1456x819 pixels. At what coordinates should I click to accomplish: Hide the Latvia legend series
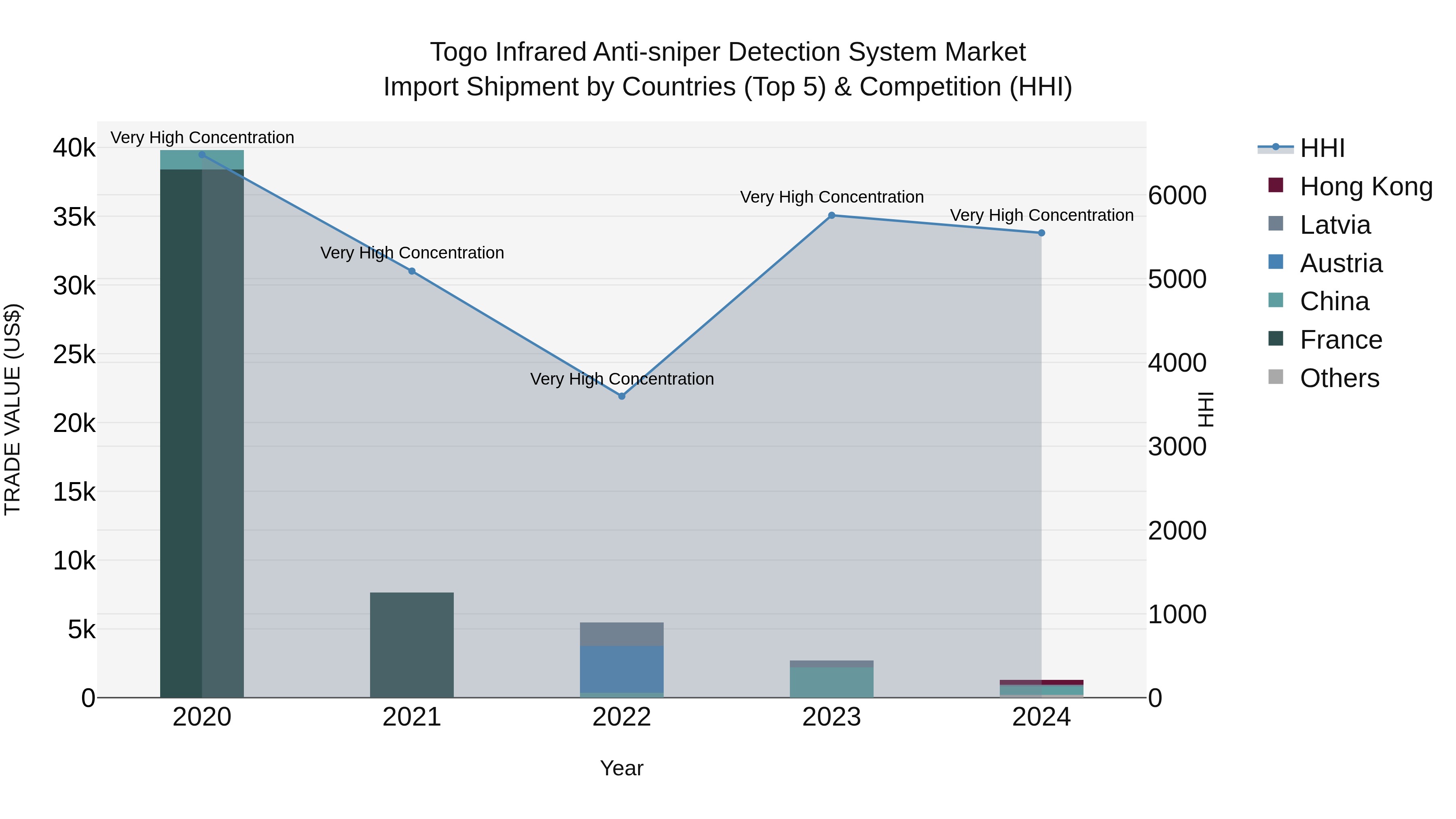[x=1319, y=225]
